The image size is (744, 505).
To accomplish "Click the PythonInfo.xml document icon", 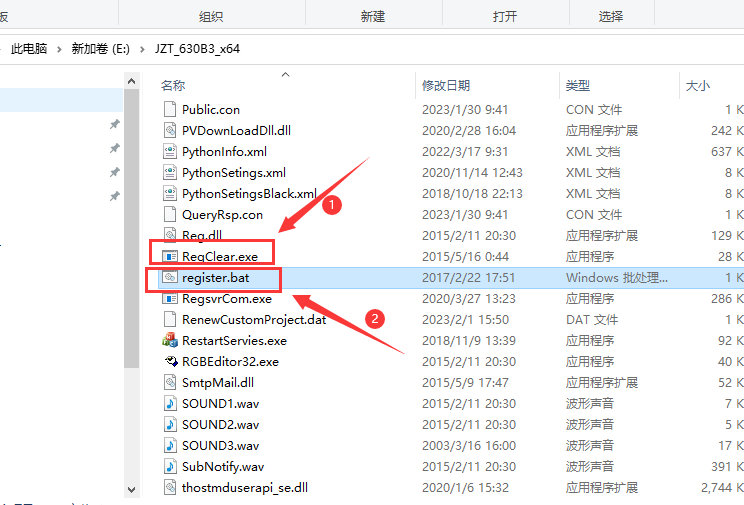I will click(170, 152).
